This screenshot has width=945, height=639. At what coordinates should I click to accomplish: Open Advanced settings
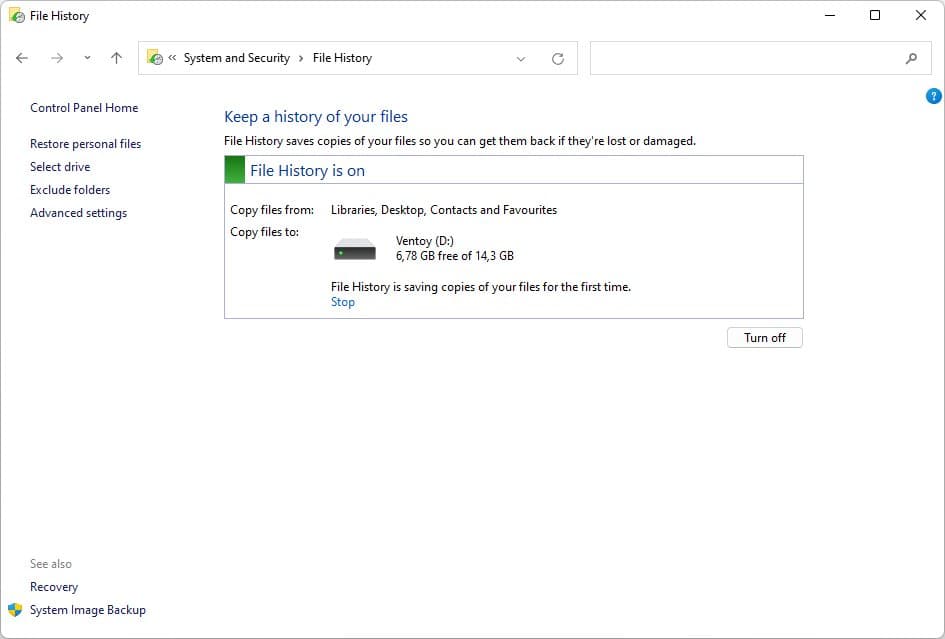pos(78,213)
